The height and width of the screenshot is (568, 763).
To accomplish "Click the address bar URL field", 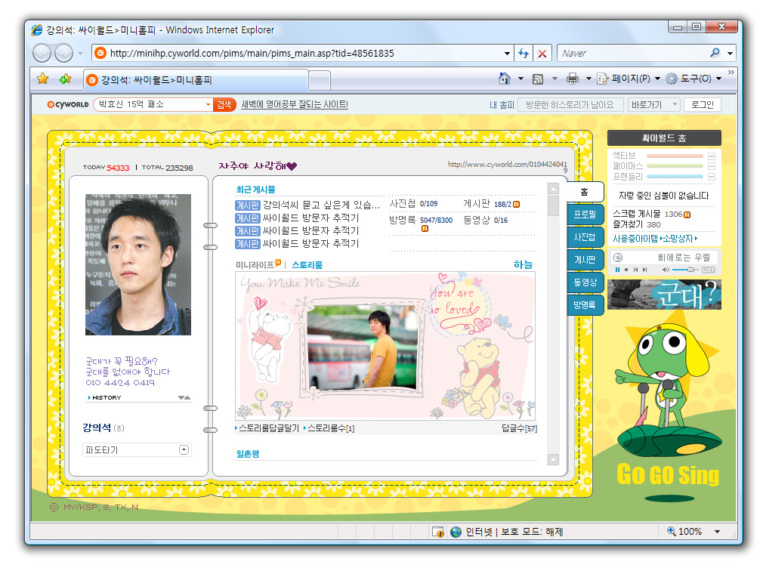I will pyautogui.click(x=297, y=53).
